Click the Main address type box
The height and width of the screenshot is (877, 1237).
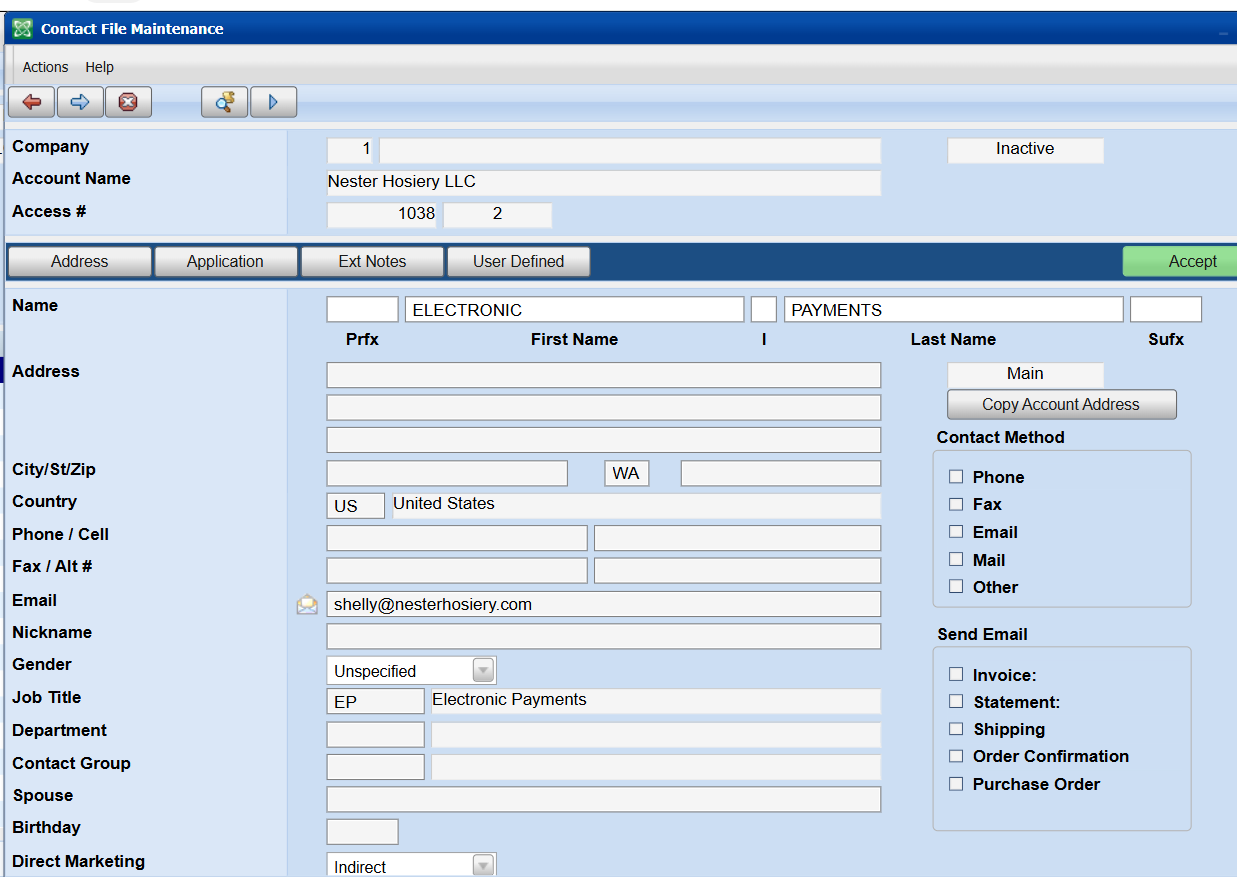click(x=1026, y=375)
